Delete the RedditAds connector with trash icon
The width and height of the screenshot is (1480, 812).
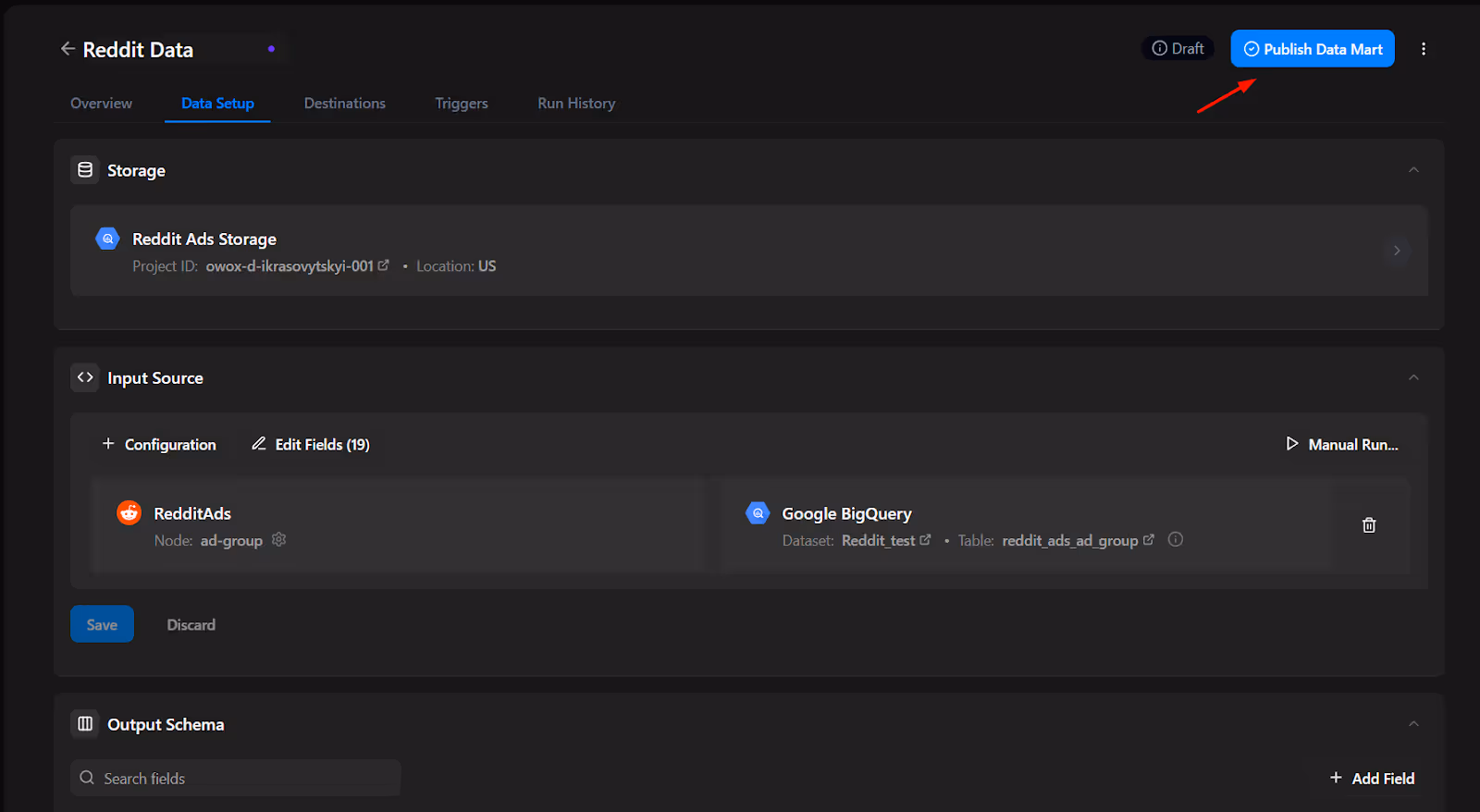click(x=1369, y=525)
